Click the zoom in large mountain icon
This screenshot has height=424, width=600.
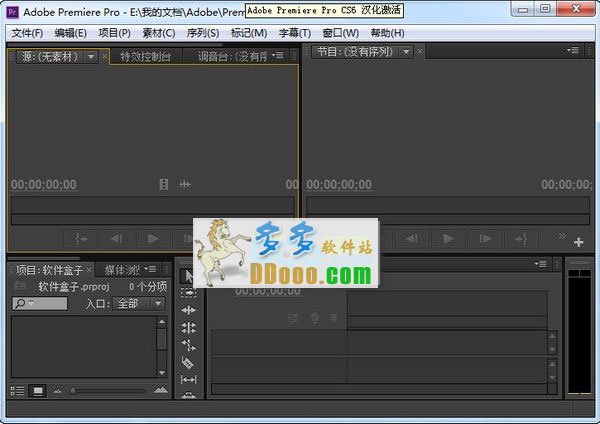161,390
